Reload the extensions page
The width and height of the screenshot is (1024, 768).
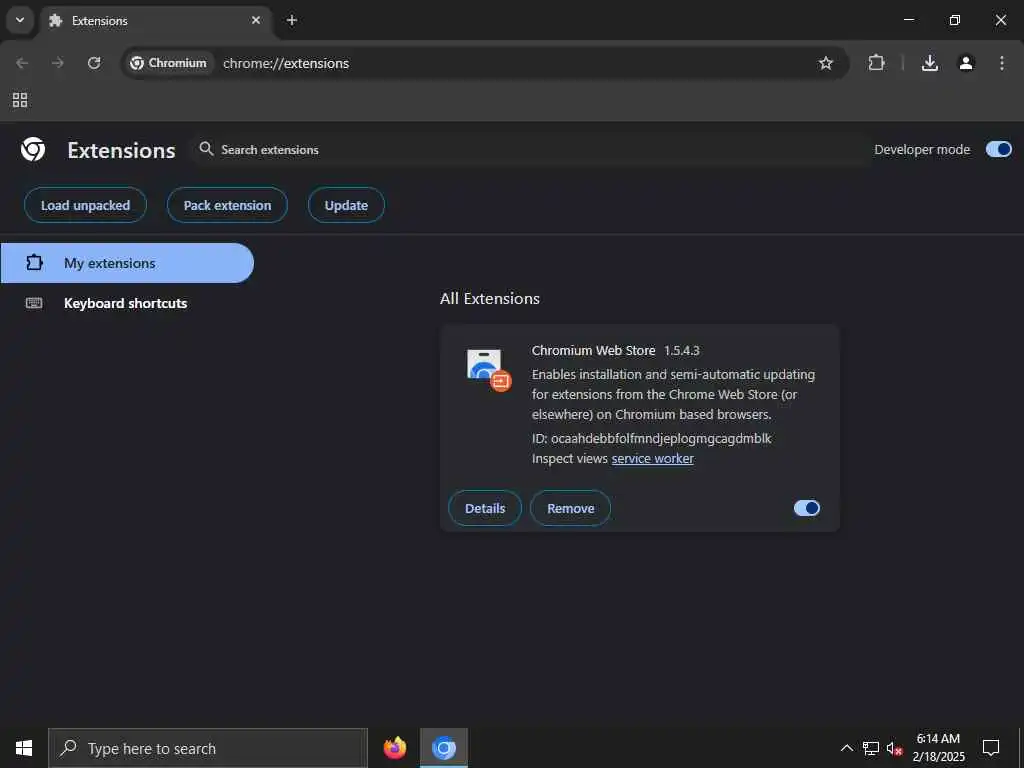tap(94, 63)
